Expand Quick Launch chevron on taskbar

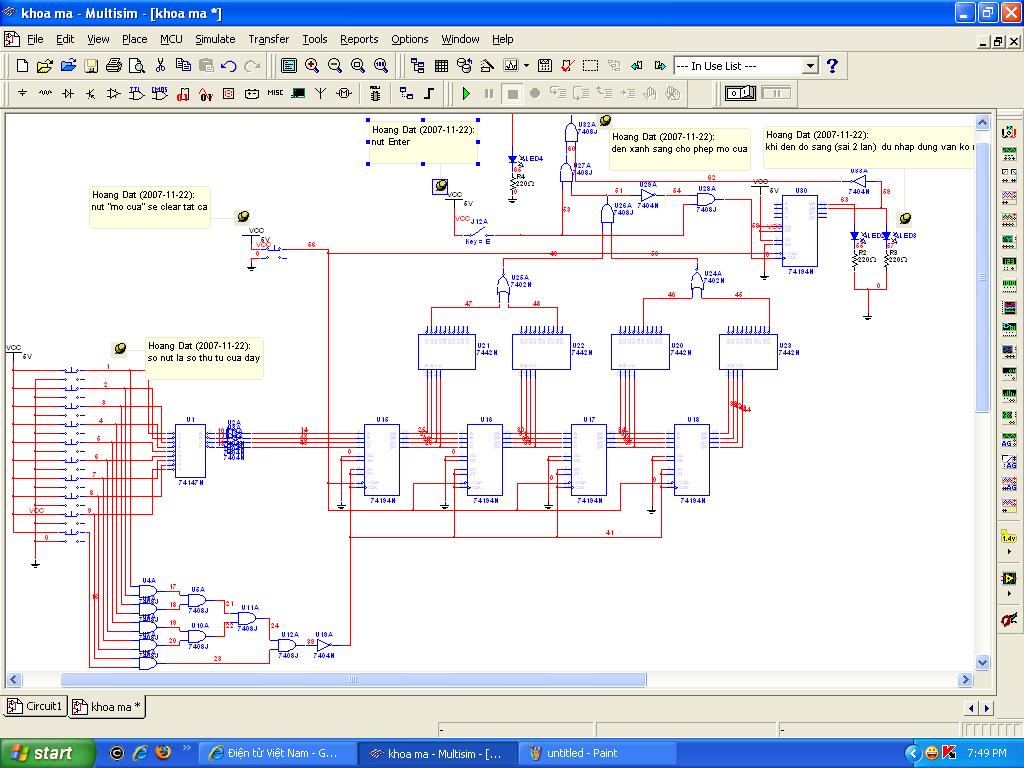tap(187, 748)
